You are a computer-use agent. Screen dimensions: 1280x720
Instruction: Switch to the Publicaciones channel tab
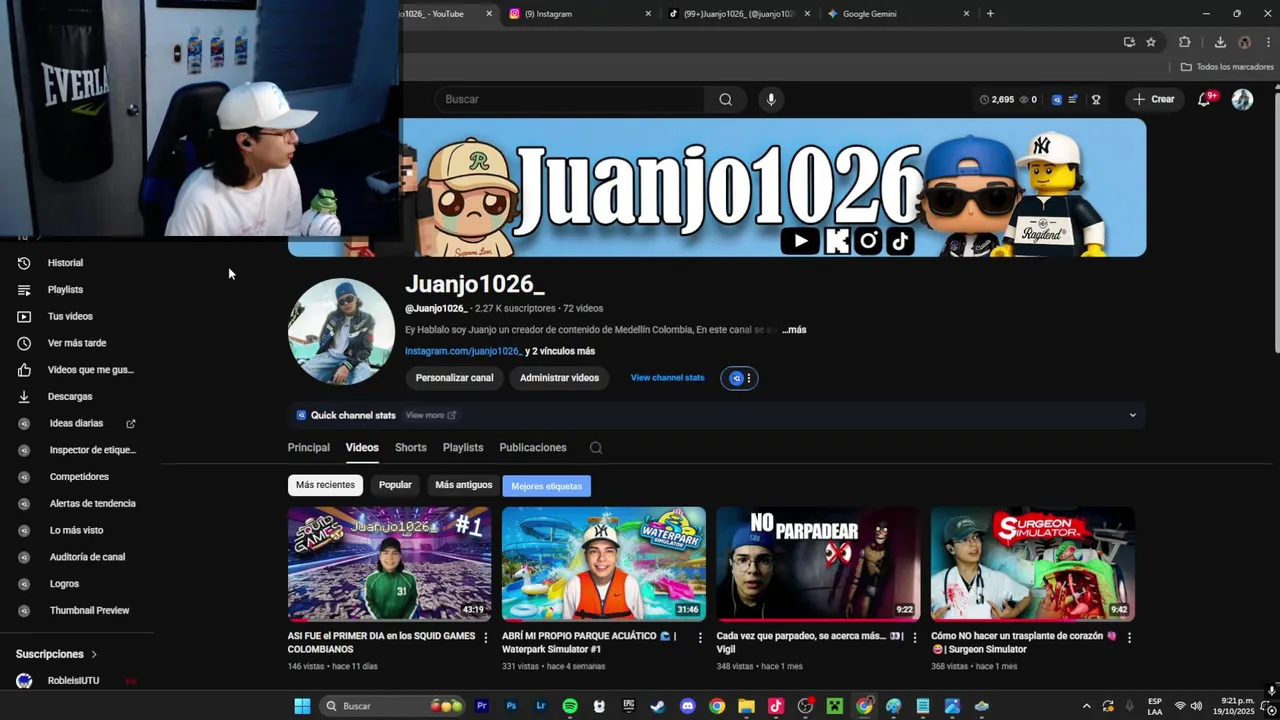[x=533, y=448]
